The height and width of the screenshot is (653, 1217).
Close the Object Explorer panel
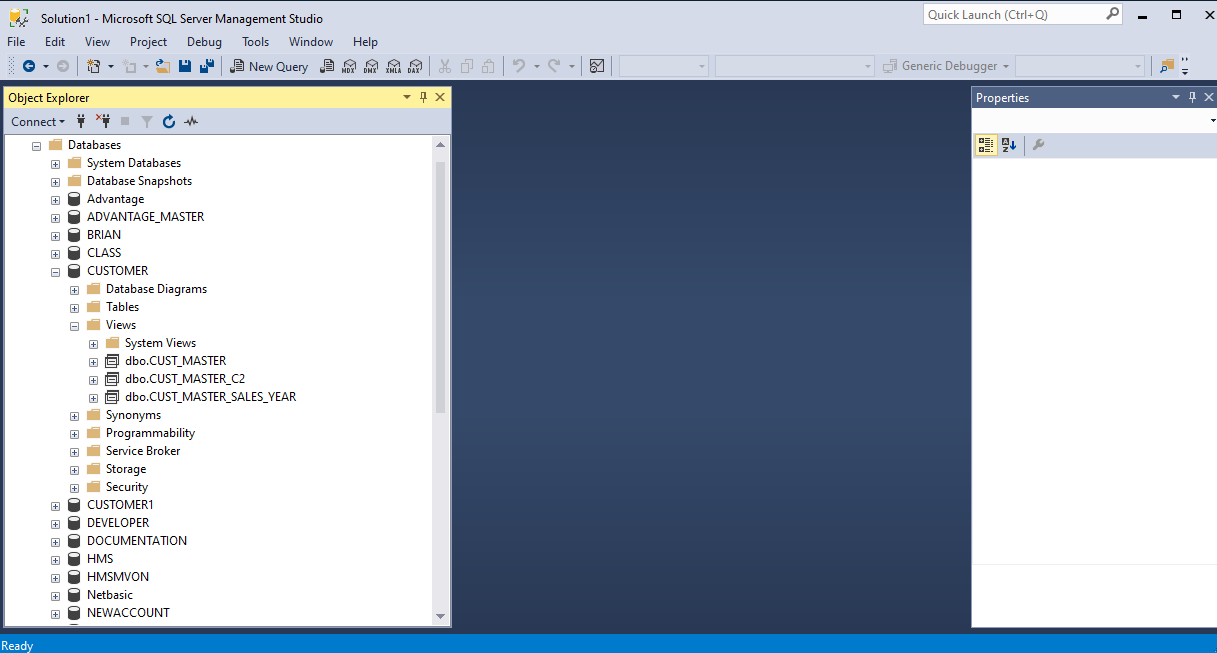440,97
